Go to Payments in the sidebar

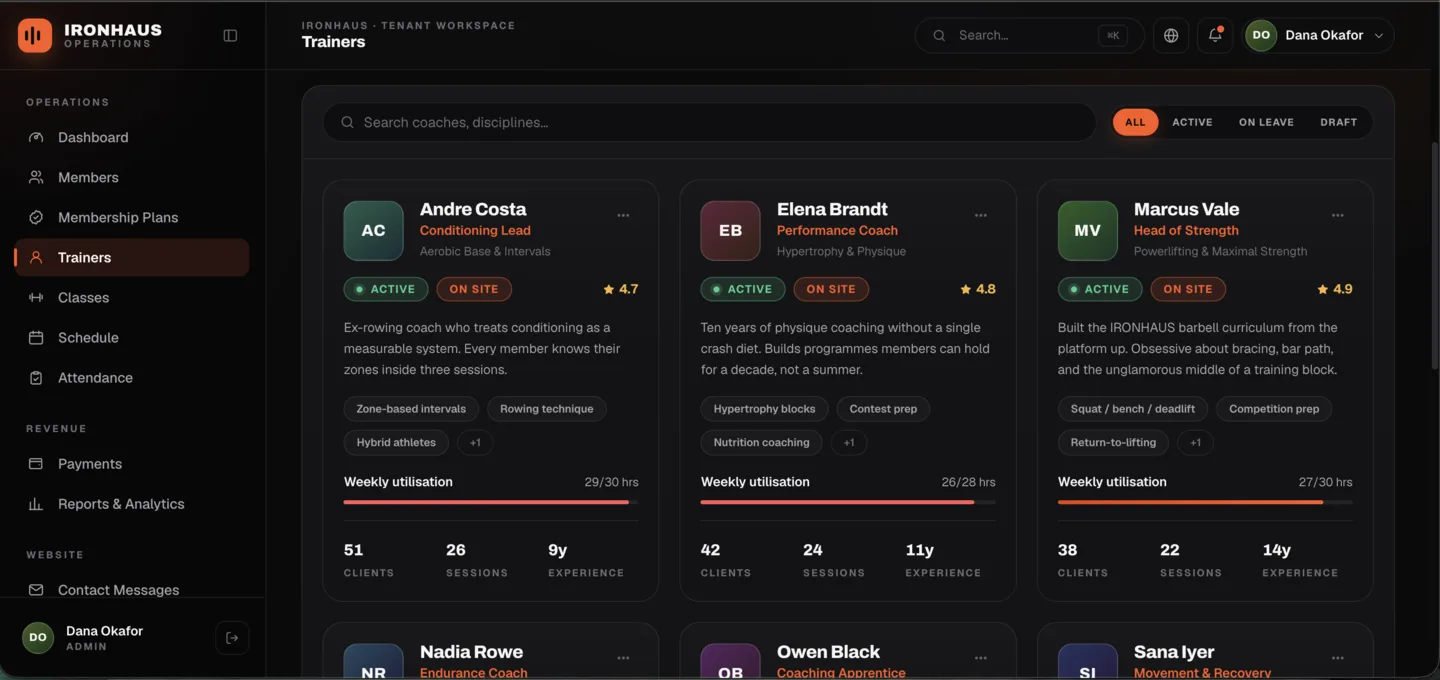click(132, 464)
